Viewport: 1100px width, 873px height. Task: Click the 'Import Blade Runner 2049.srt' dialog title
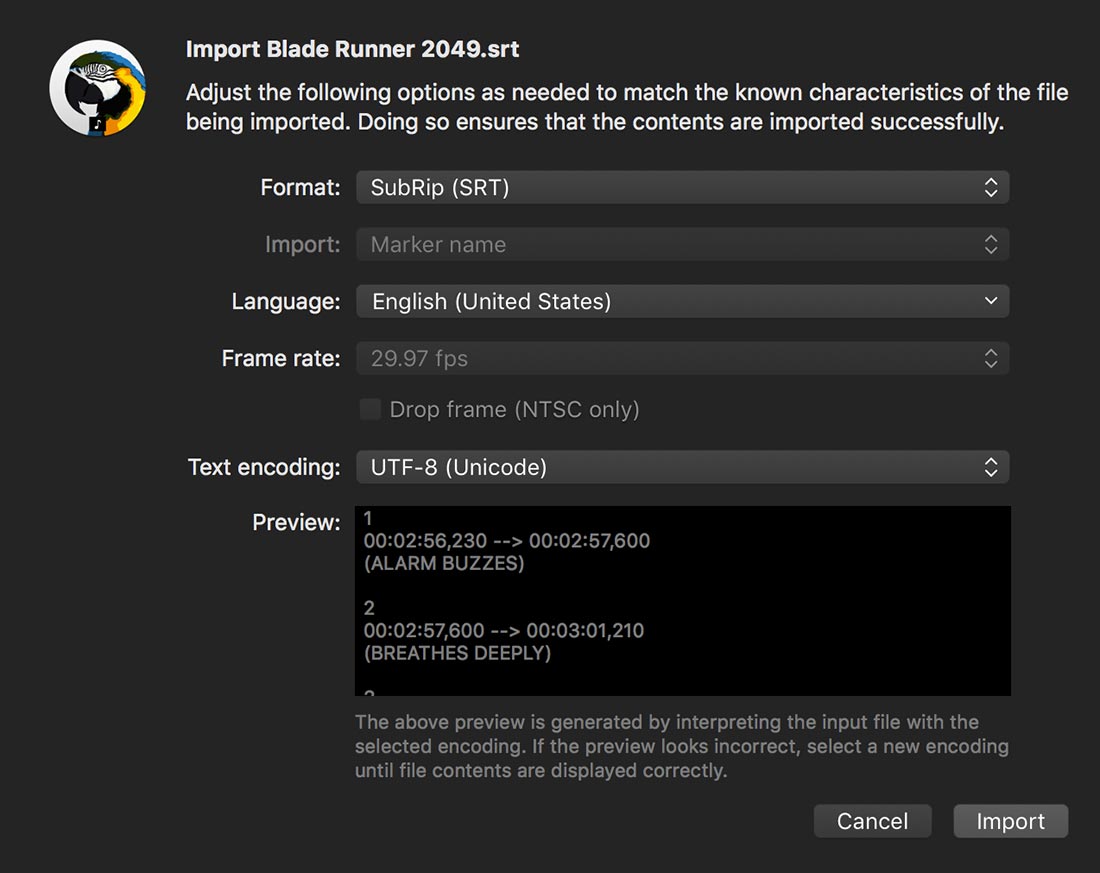tap(353, 49)
